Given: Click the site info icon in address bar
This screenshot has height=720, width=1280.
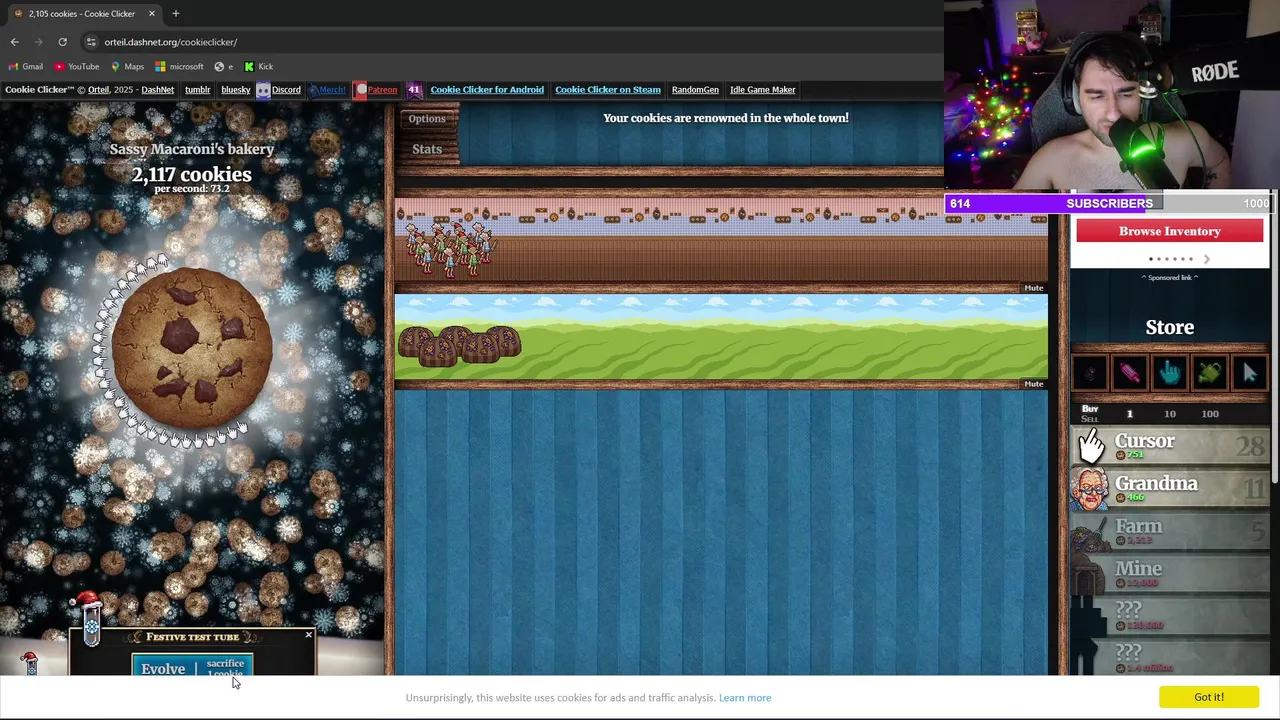Looking at the screenshot, I should [x=91, y=42].
